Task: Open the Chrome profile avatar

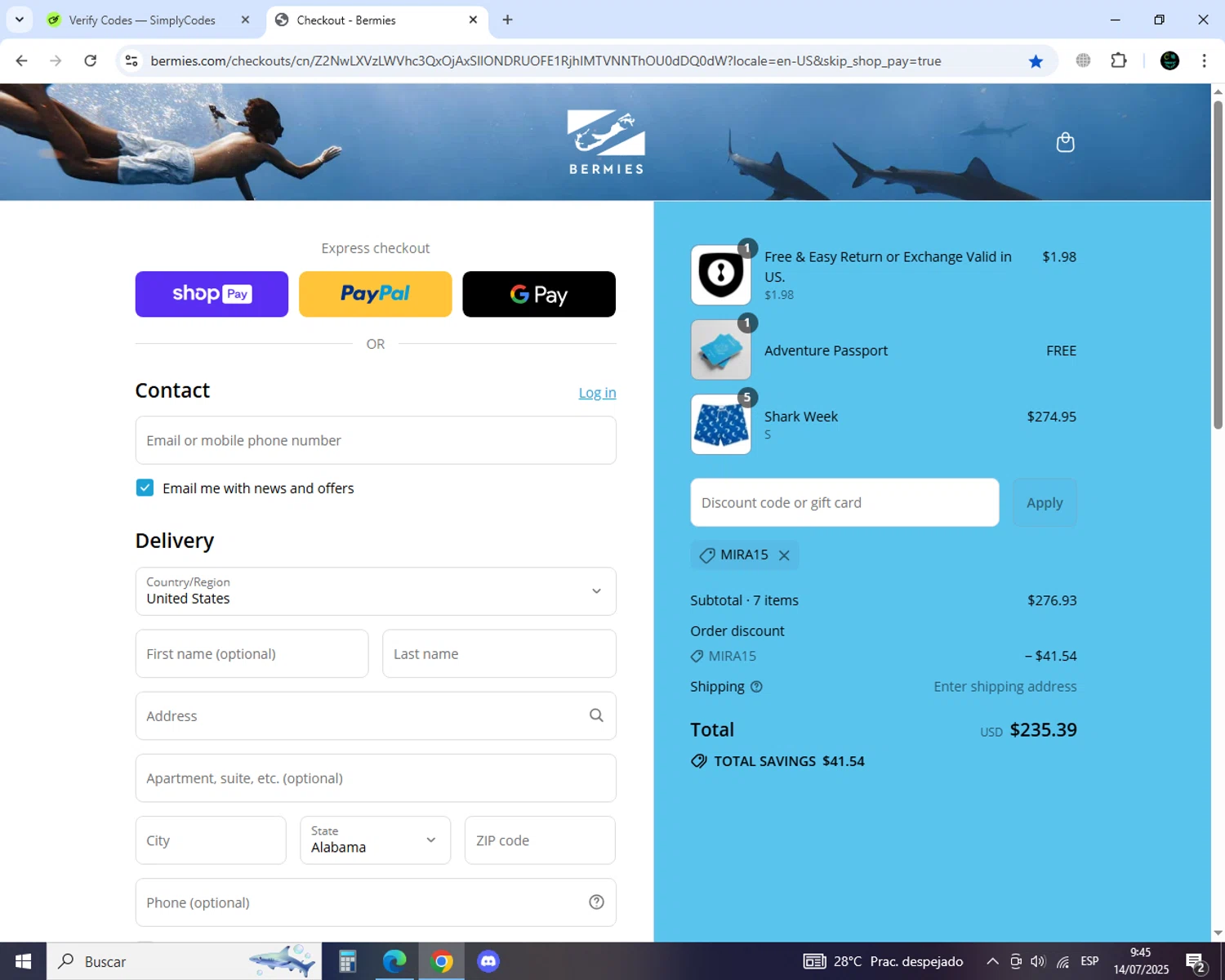Action: [1169, 60]
